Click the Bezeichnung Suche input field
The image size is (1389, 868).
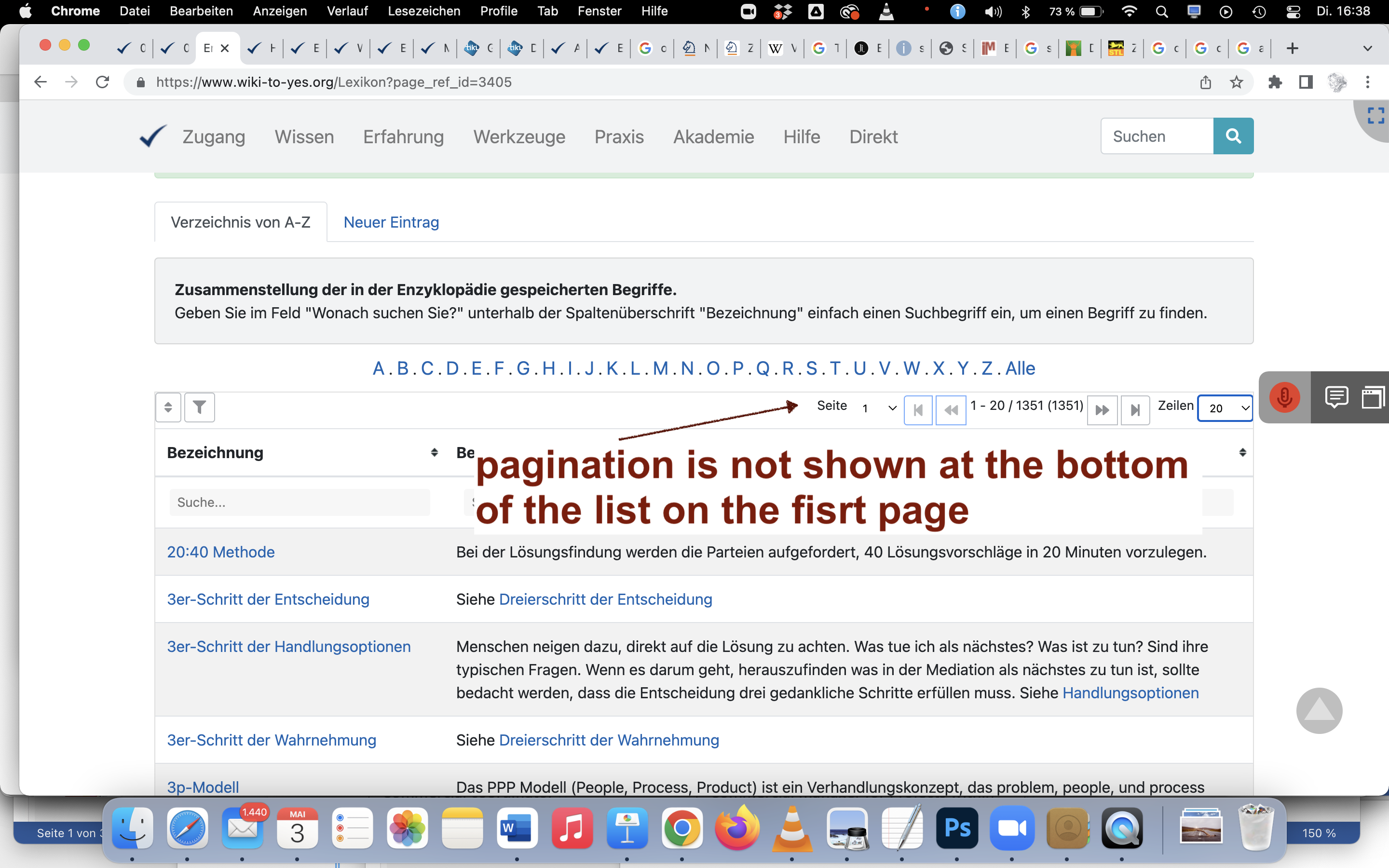(x=299, y=502)
